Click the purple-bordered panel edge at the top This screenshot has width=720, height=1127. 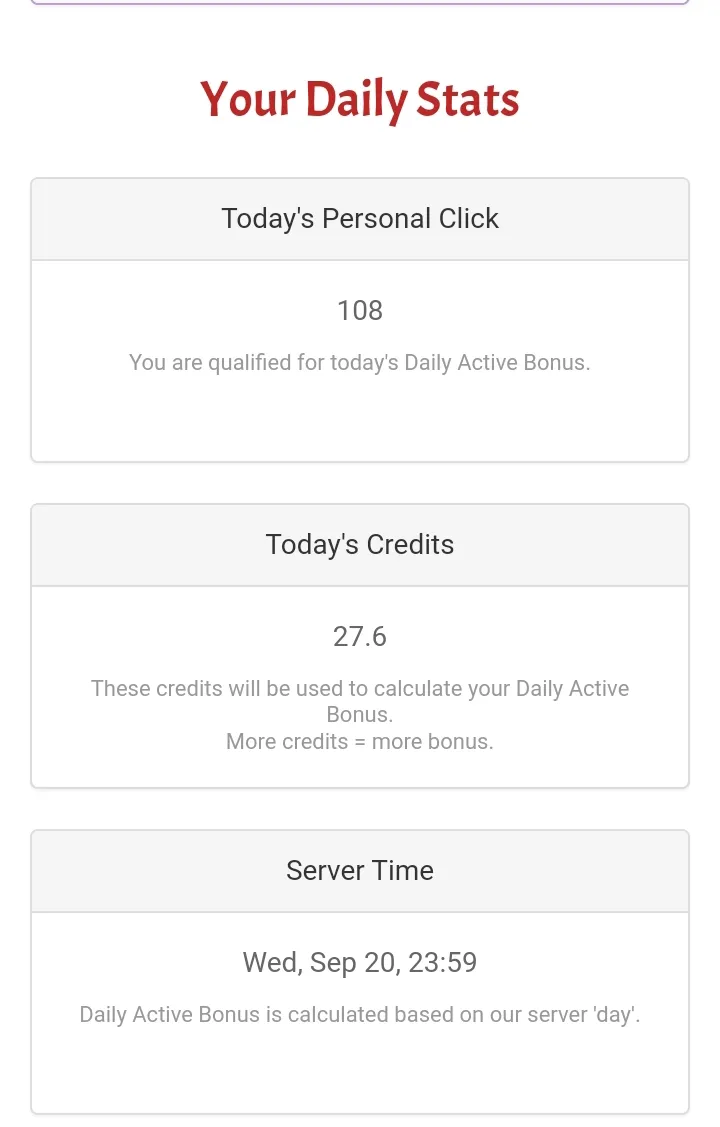pos(360,3)
